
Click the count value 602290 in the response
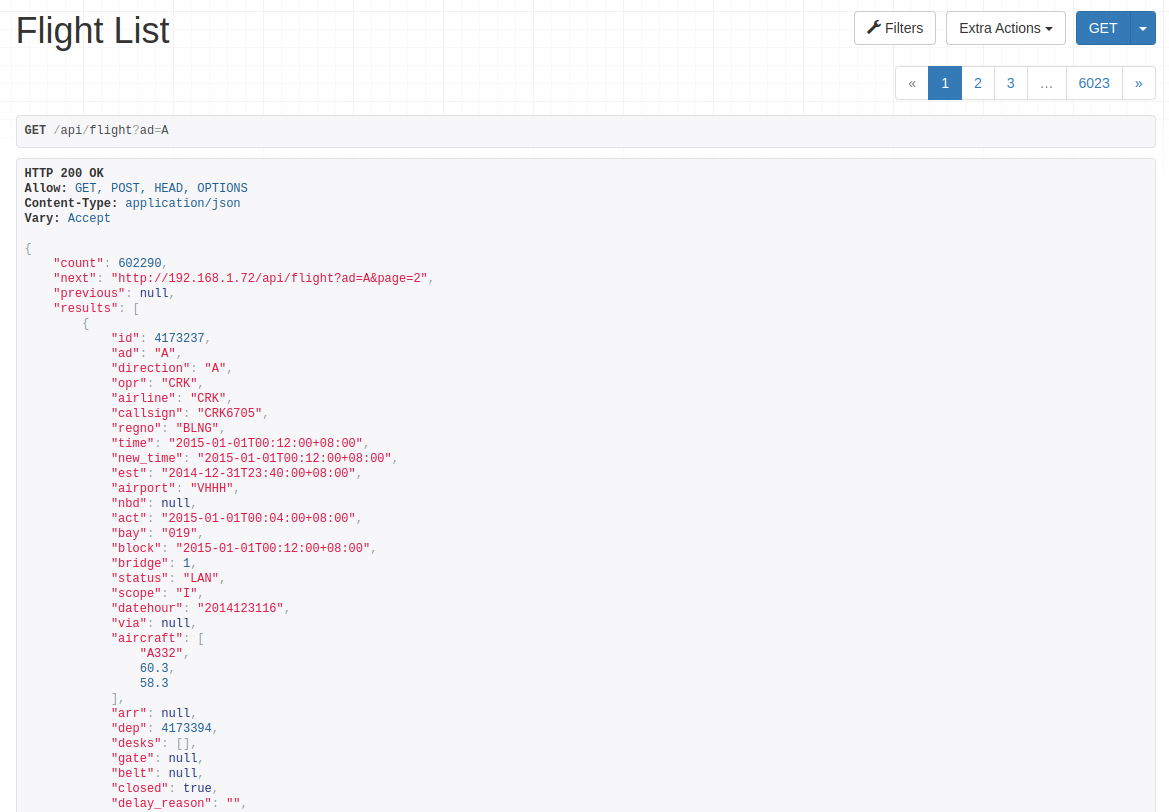point(139,262)
